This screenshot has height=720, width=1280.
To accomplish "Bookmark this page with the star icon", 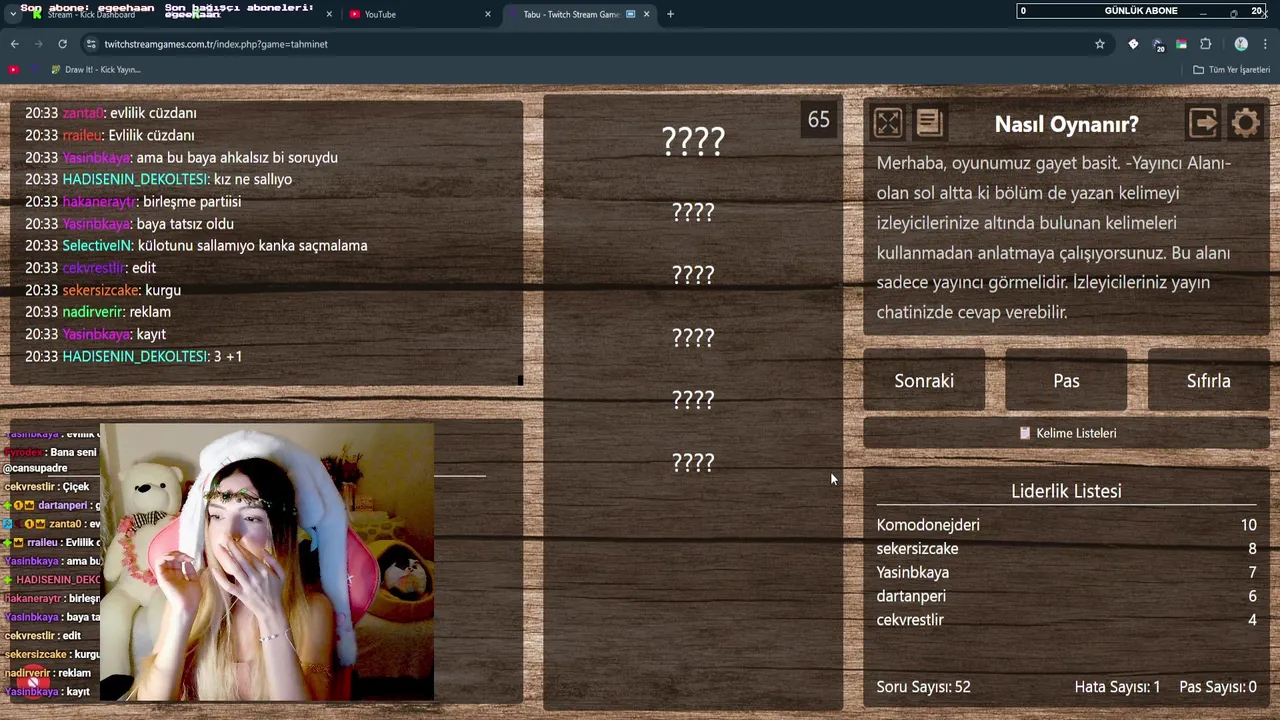I will pyautogui.click(x=1100, y=44).
